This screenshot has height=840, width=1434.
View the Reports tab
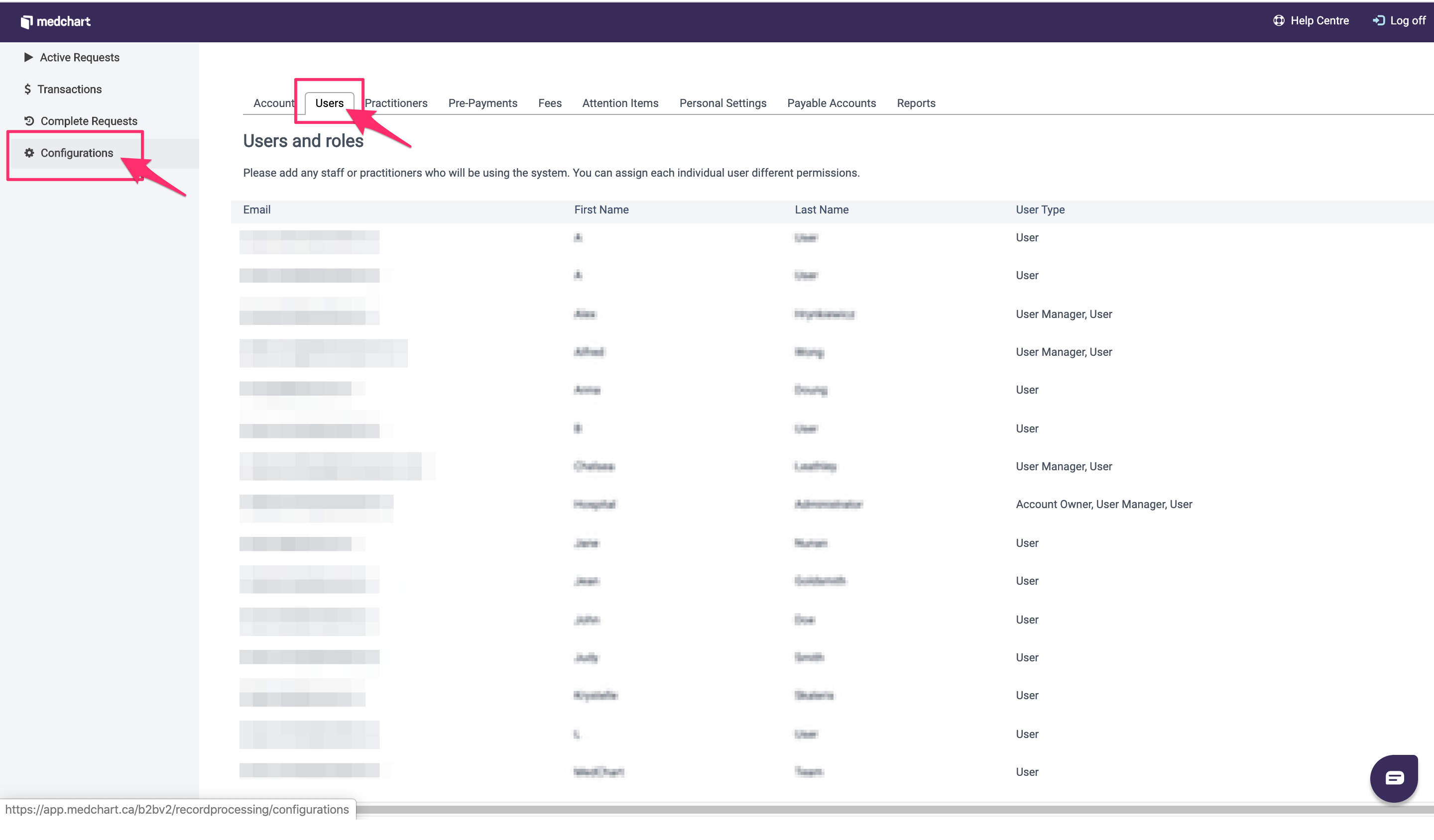916,103
